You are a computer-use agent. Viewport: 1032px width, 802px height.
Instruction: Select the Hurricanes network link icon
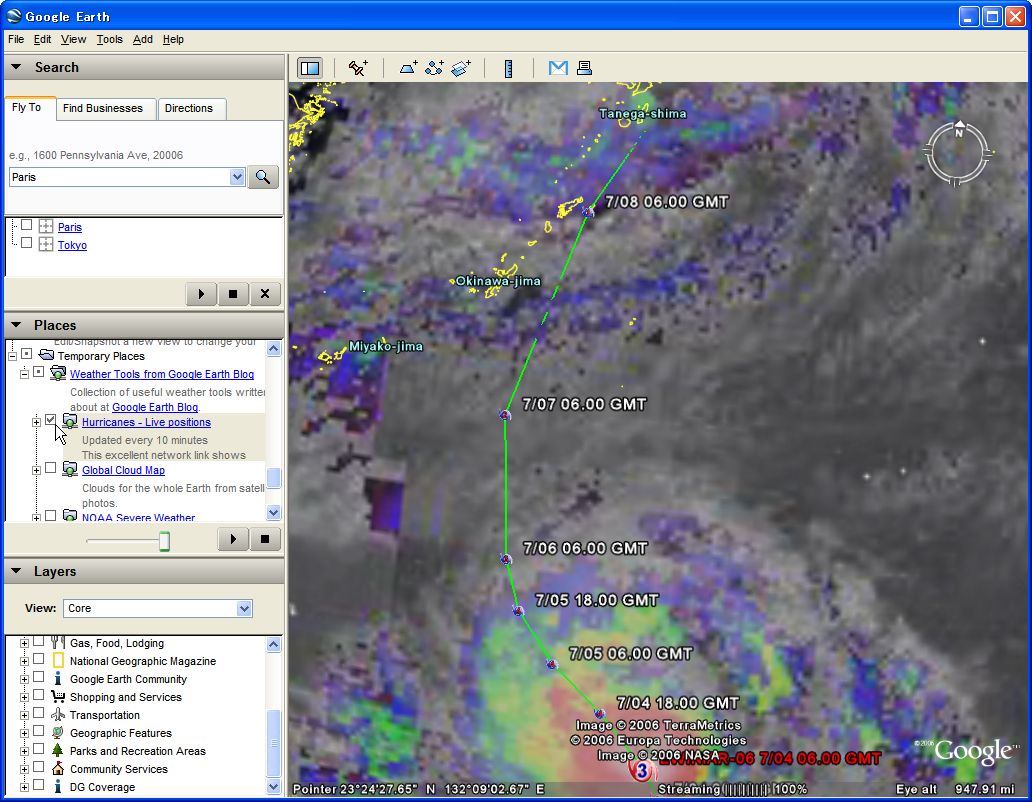70,421
